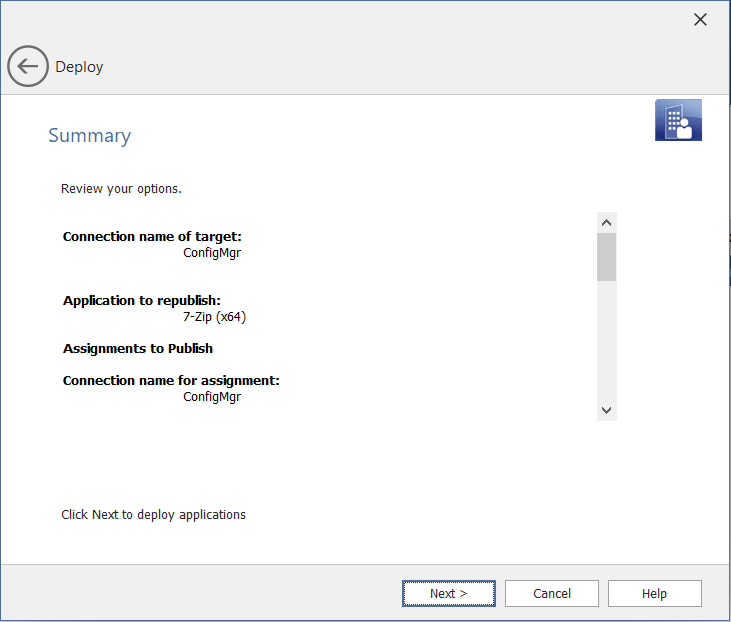Image resolution: width=731 pixels, height=622 pixels.
Task: Click the 'Deploy' wizard title text
Action: (79, 67)
